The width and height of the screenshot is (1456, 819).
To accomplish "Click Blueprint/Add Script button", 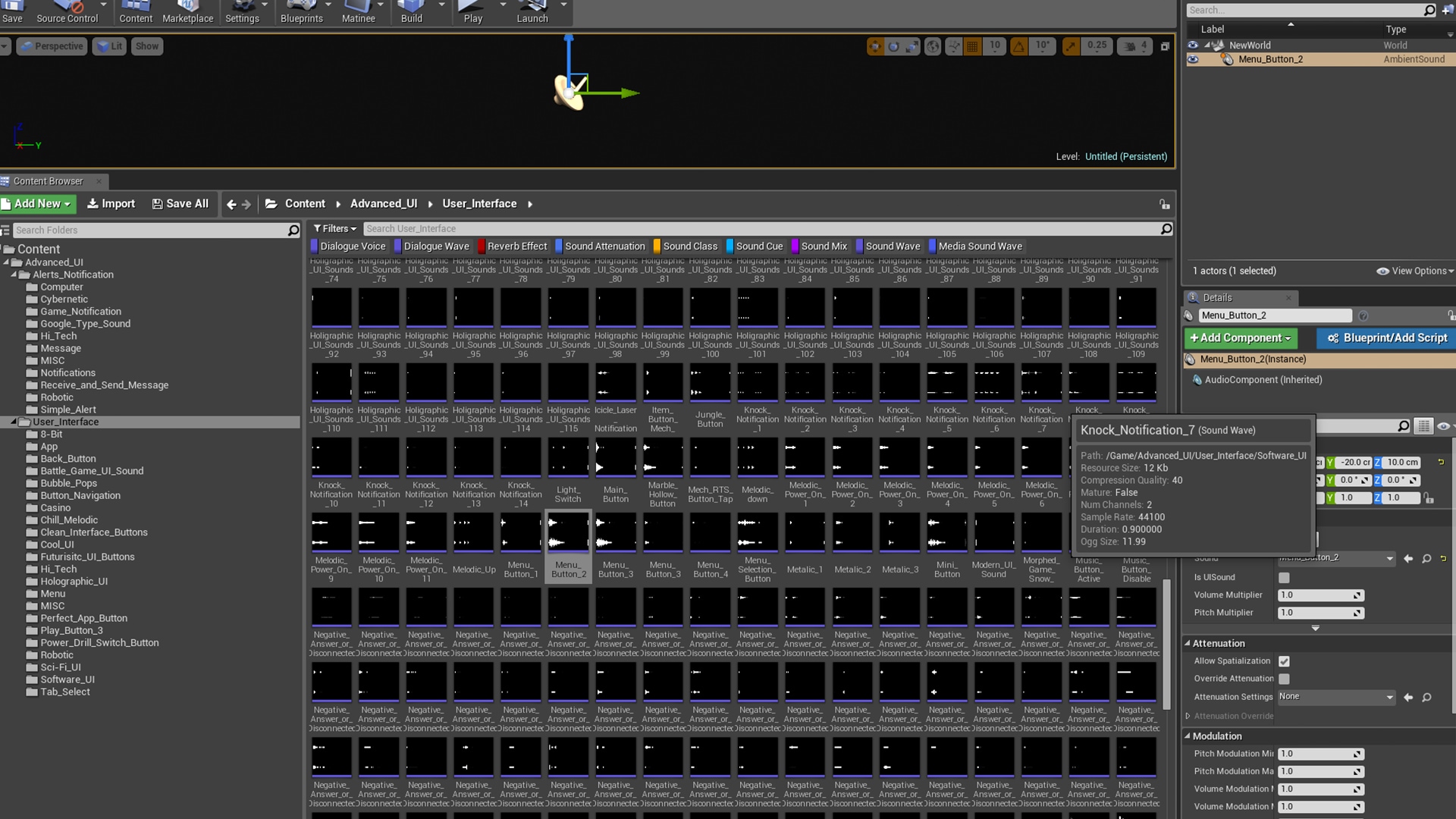I will click(1387, 338).
